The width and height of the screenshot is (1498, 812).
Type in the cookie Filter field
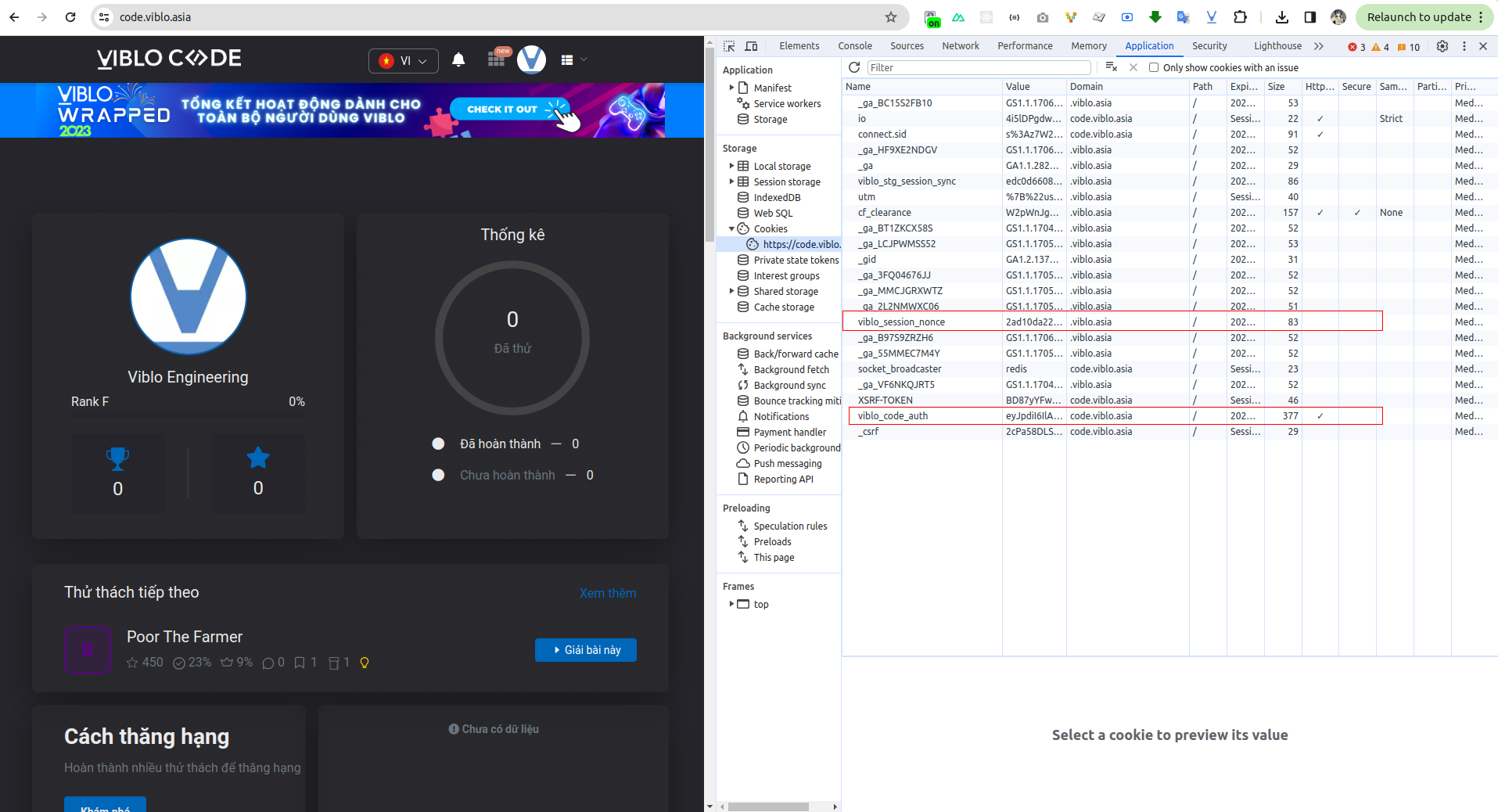pos(978,67)
